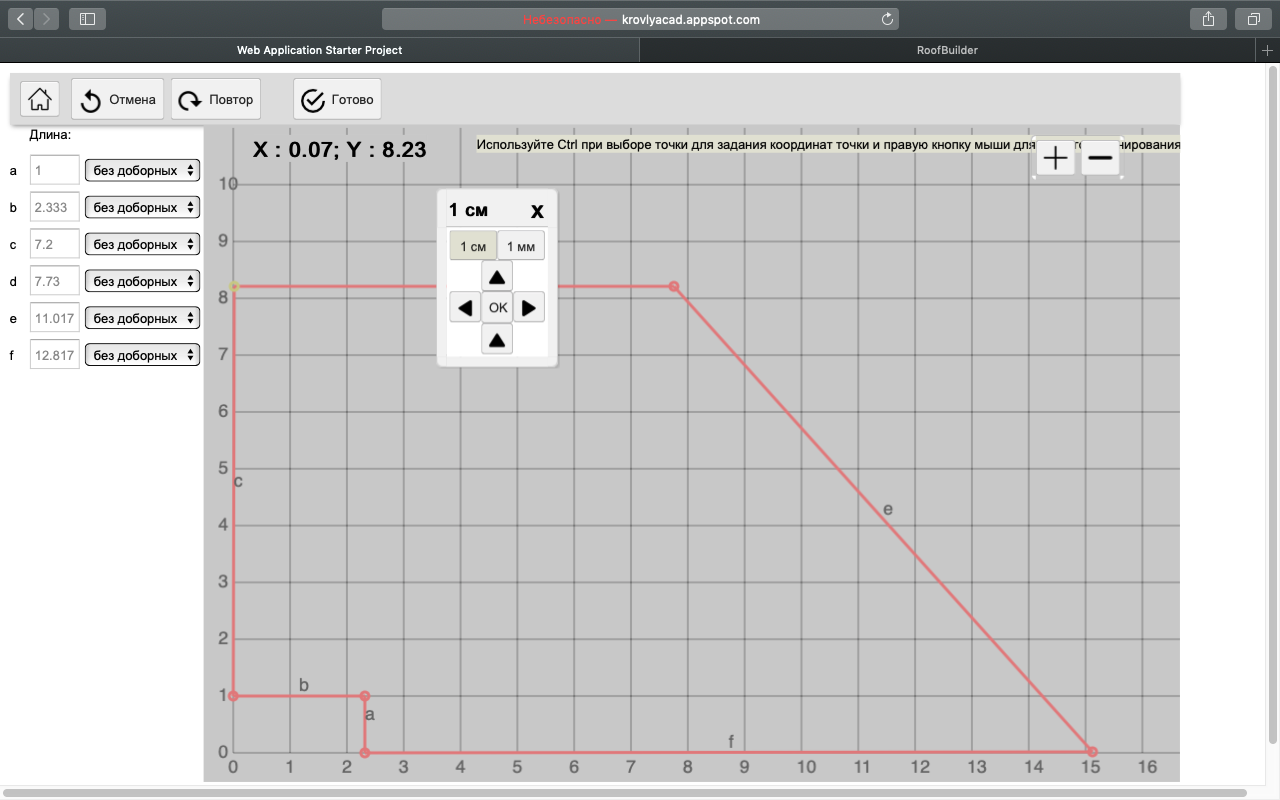Click length field d with 7.73

point(55,282)
